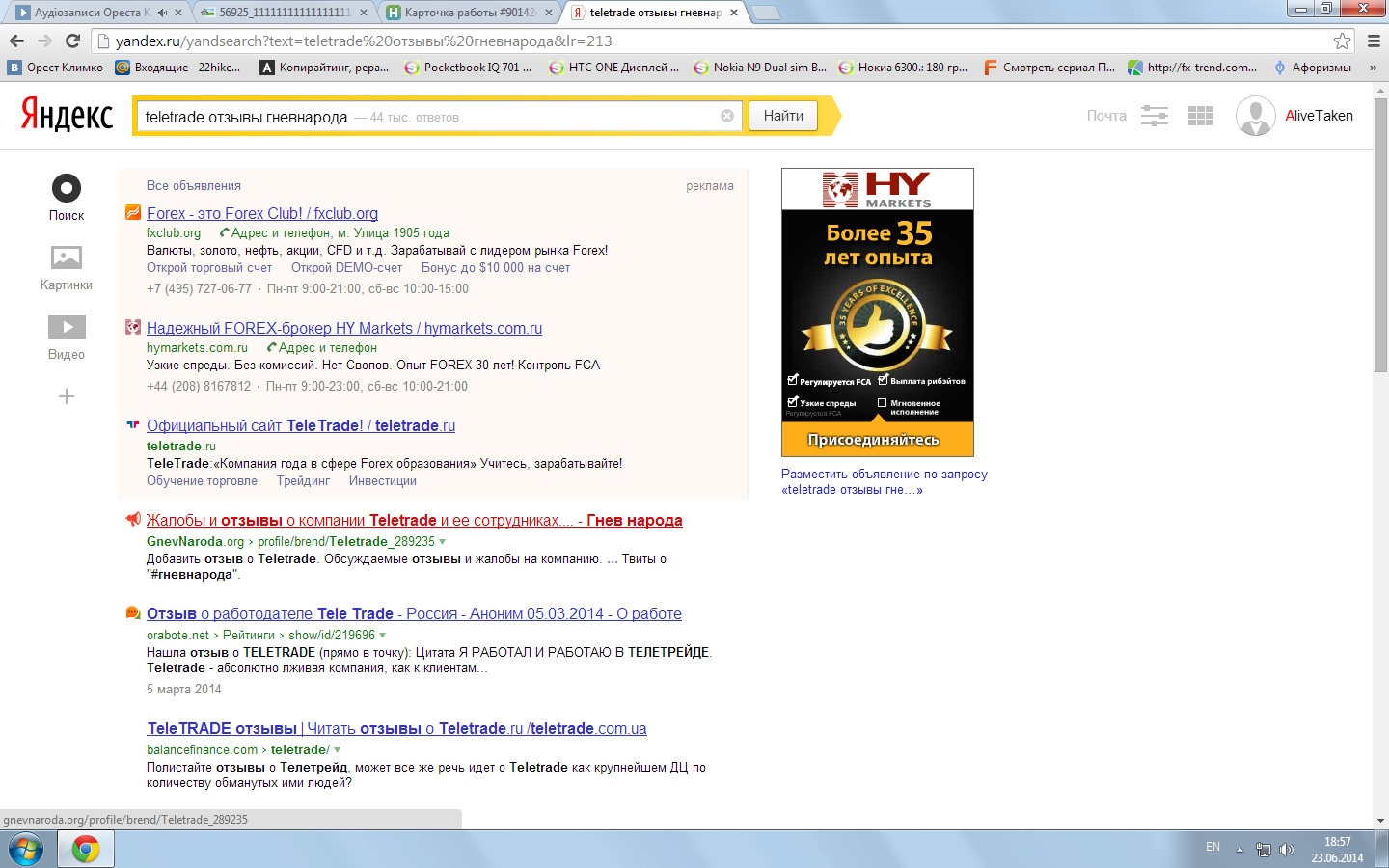Viewport: 1389px width, 868px height.
Task: Click the network icon in system tray
Action: (1264, 850)
